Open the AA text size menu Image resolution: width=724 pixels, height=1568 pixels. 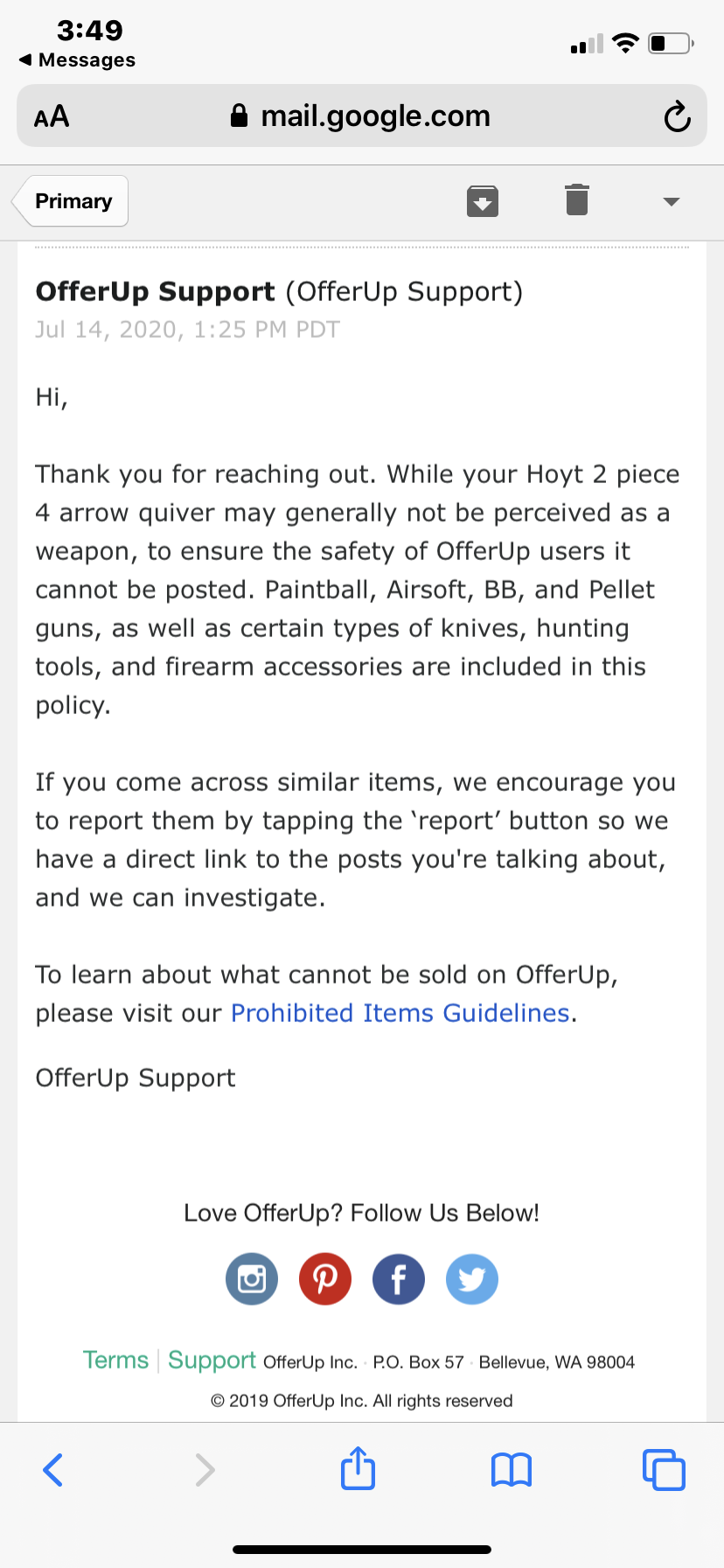click(x=52, y=116)
